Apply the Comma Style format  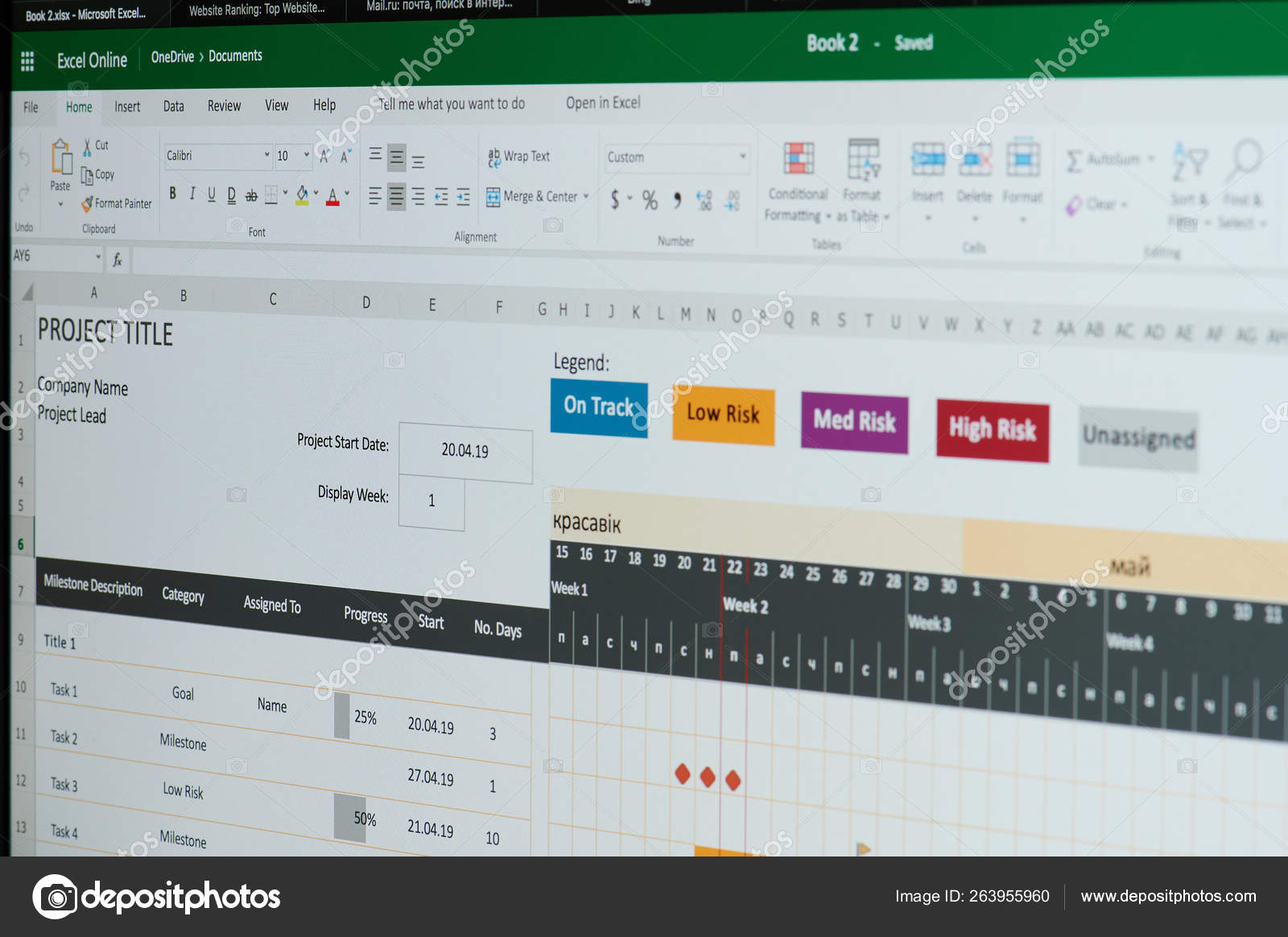[676, 201]
